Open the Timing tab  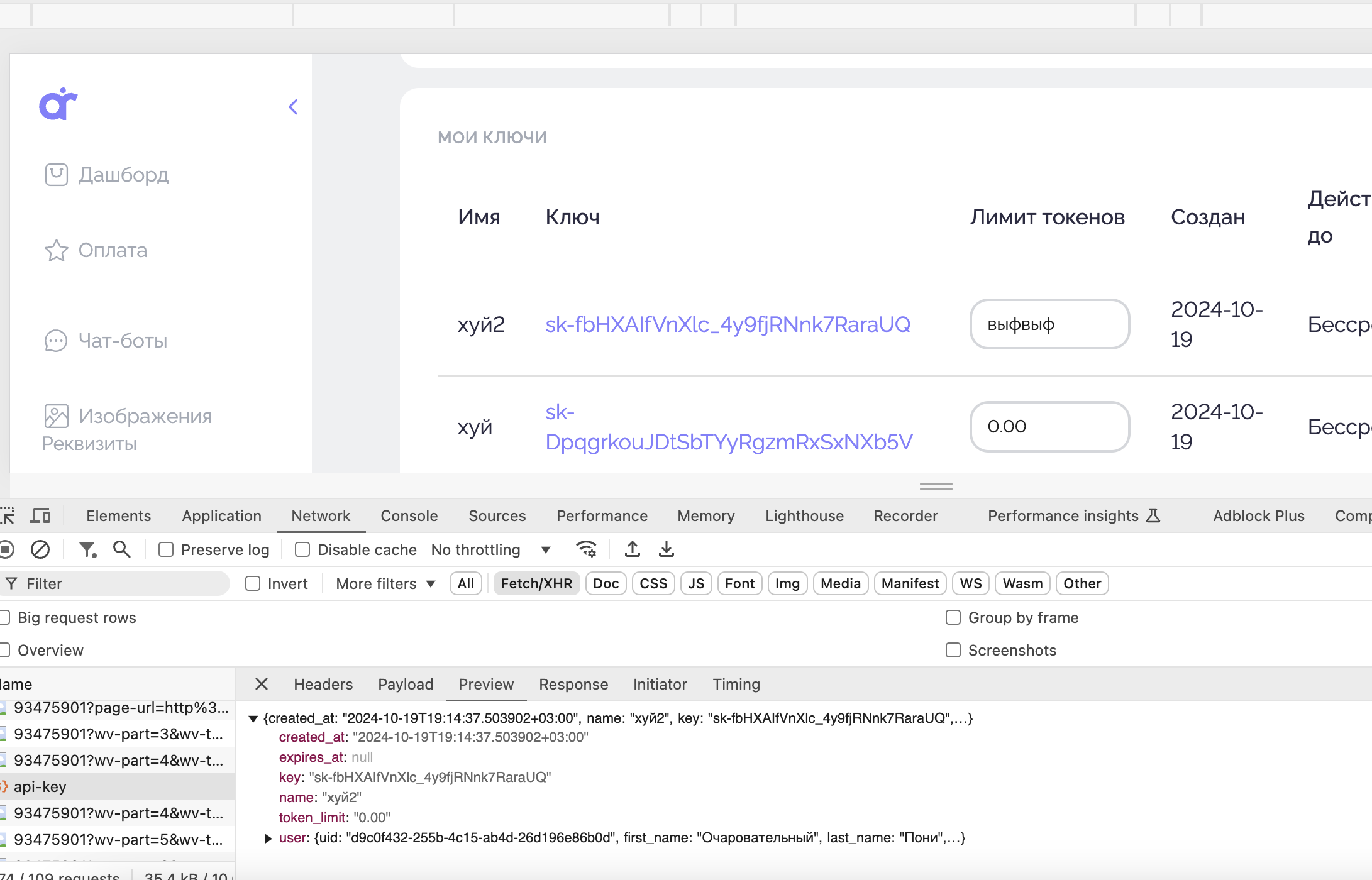[x=736, y=684]
